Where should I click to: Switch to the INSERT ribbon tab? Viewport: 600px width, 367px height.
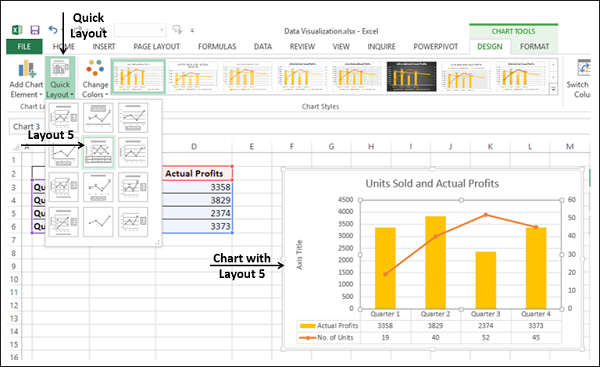point(104,46)
